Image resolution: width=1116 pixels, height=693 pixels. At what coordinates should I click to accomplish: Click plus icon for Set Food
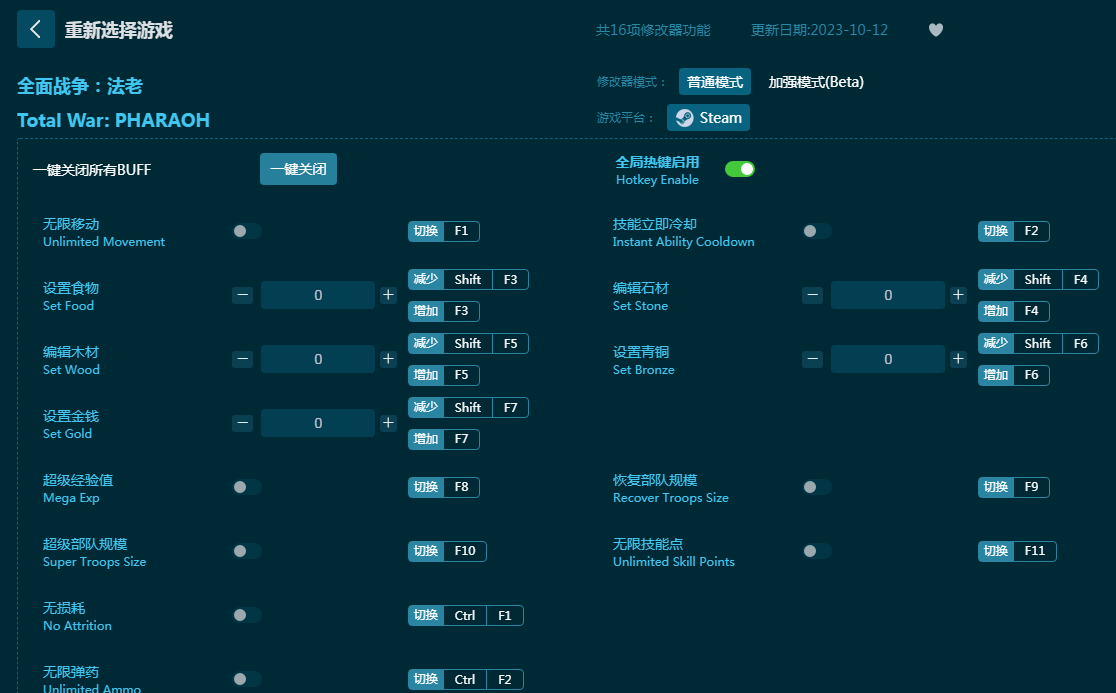pos(388,295)
